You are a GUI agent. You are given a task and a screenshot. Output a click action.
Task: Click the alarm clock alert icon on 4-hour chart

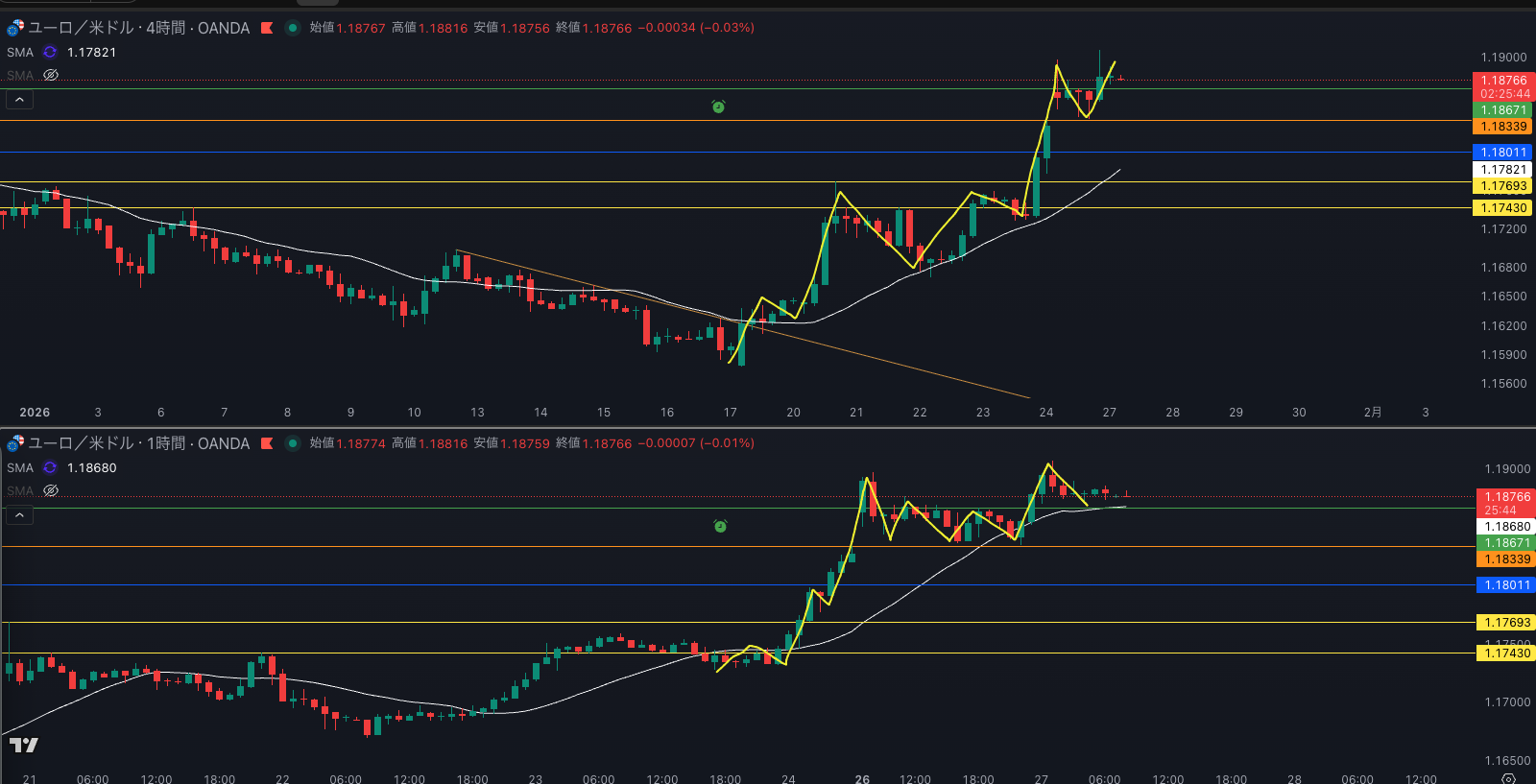point(718,107)
